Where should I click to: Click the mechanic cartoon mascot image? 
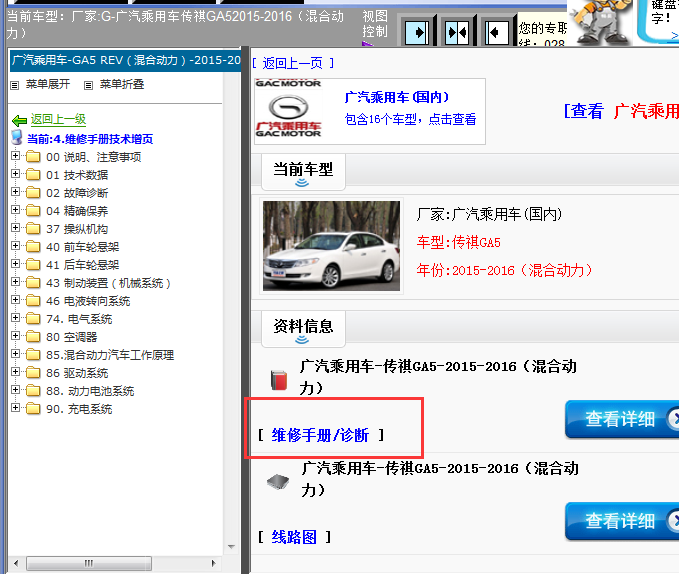pyautogui.click(x=602, y=22)
